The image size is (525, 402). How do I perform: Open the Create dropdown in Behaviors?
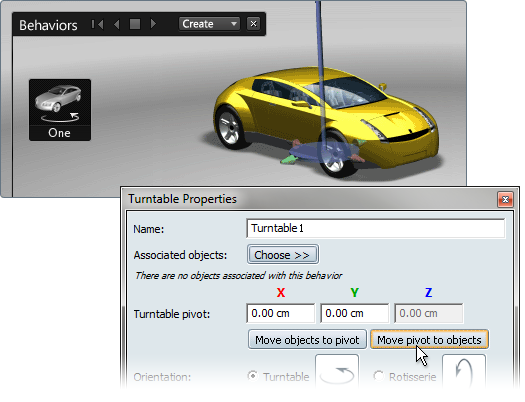209,24
